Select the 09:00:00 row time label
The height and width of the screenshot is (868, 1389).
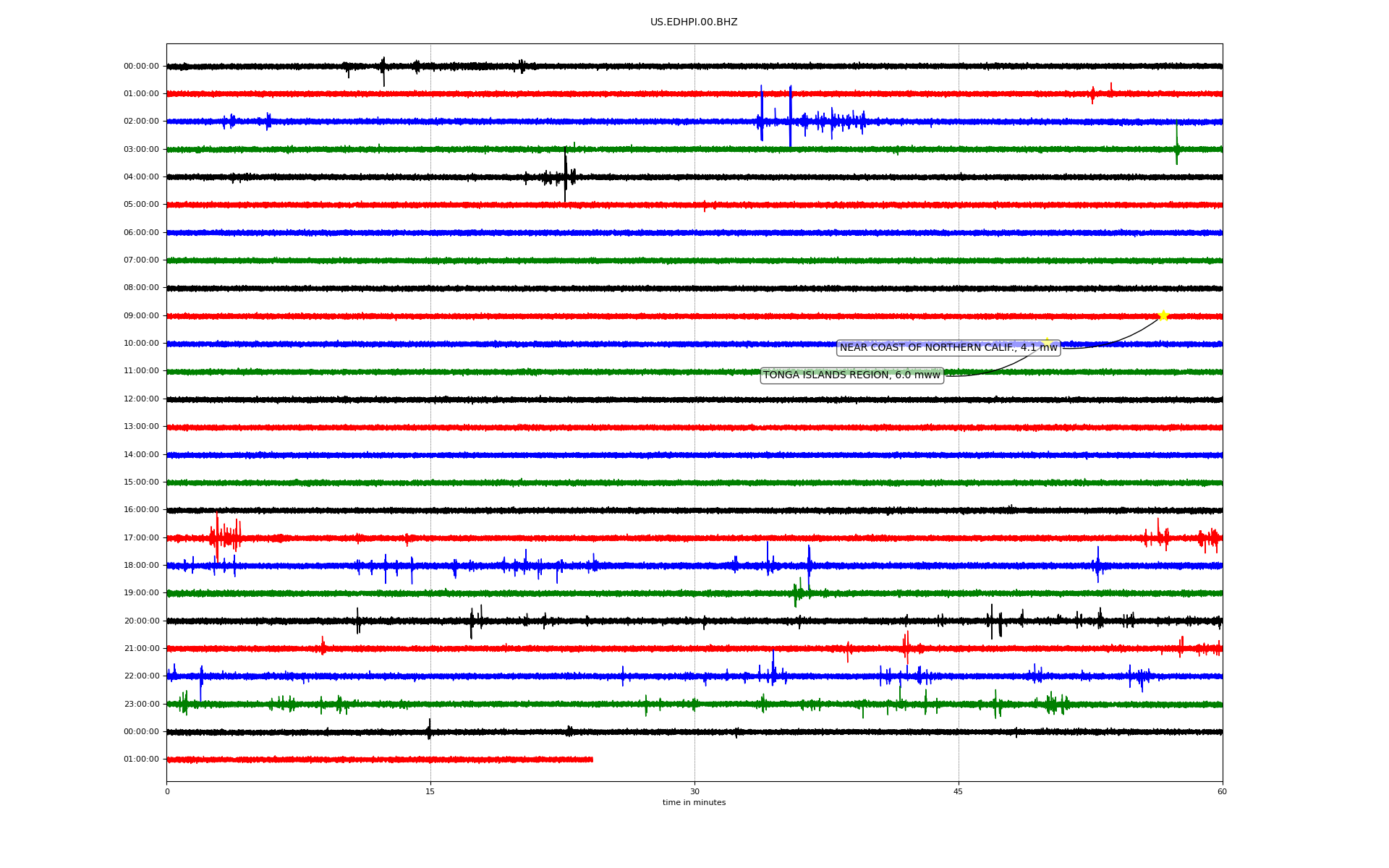(x=141, y=316)
